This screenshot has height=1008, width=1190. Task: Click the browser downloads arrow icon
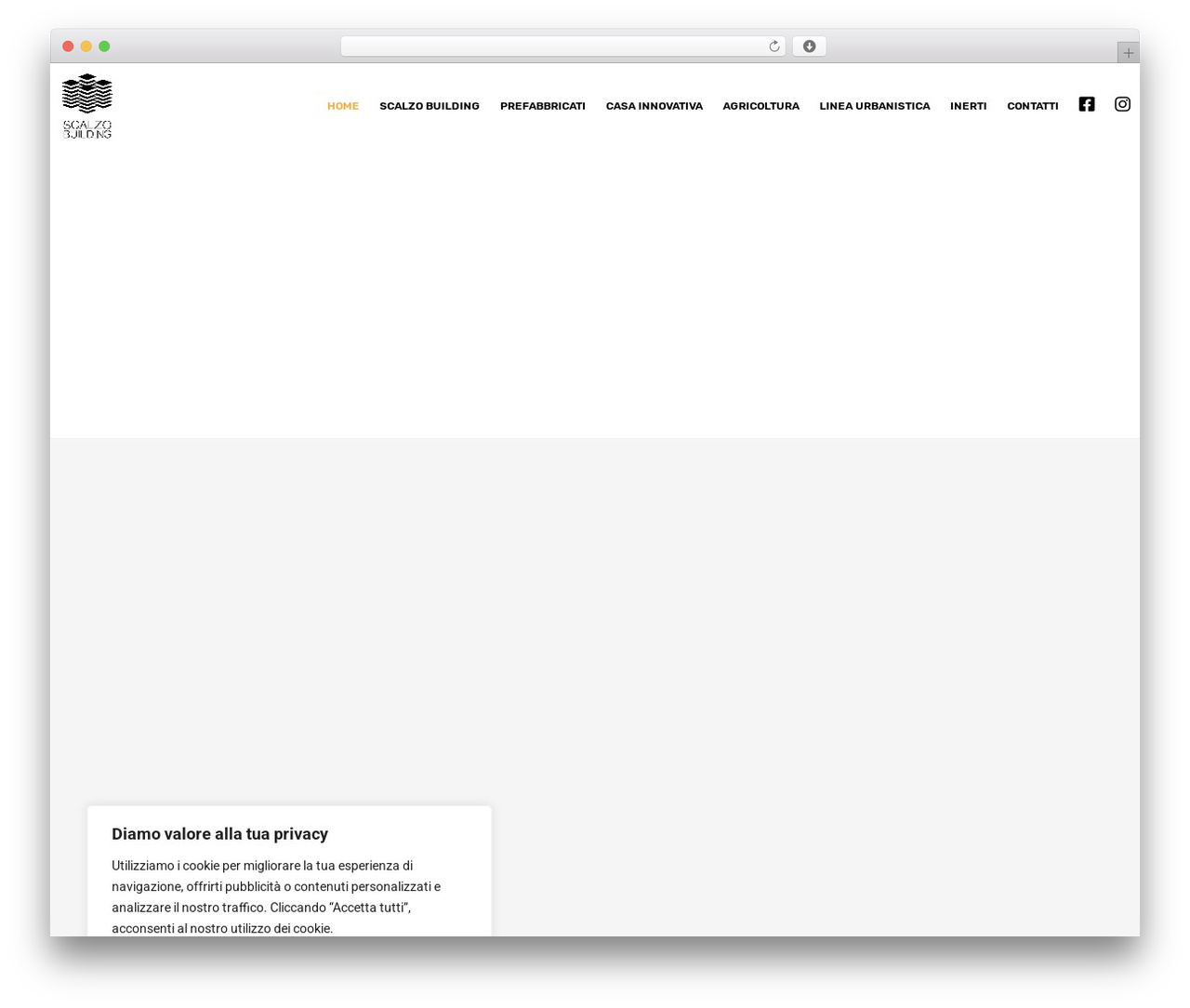click(809, 46)
